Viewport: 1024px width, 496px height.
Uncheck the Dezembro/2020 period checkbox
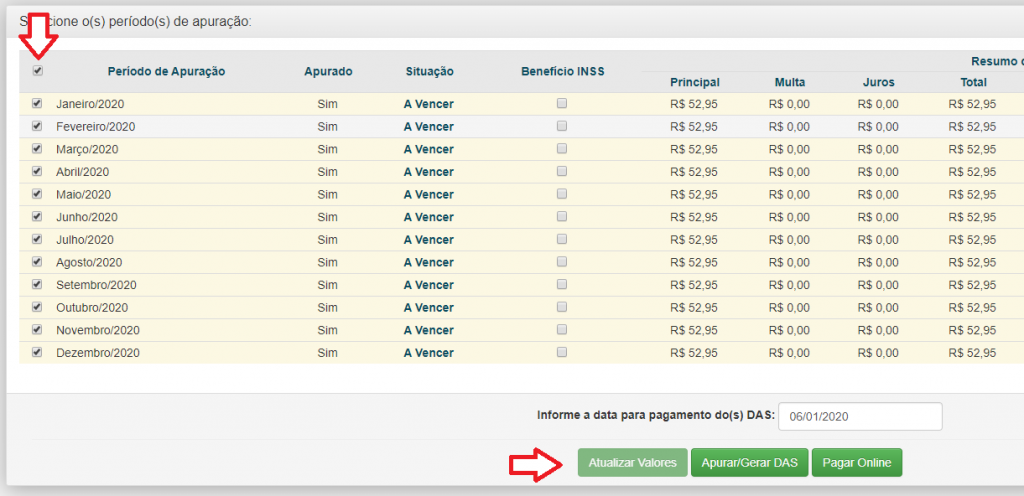point(38,352)
